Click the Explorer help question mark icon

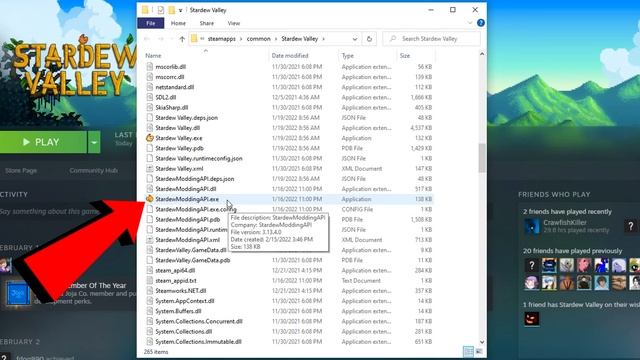(x=481, y=23)
